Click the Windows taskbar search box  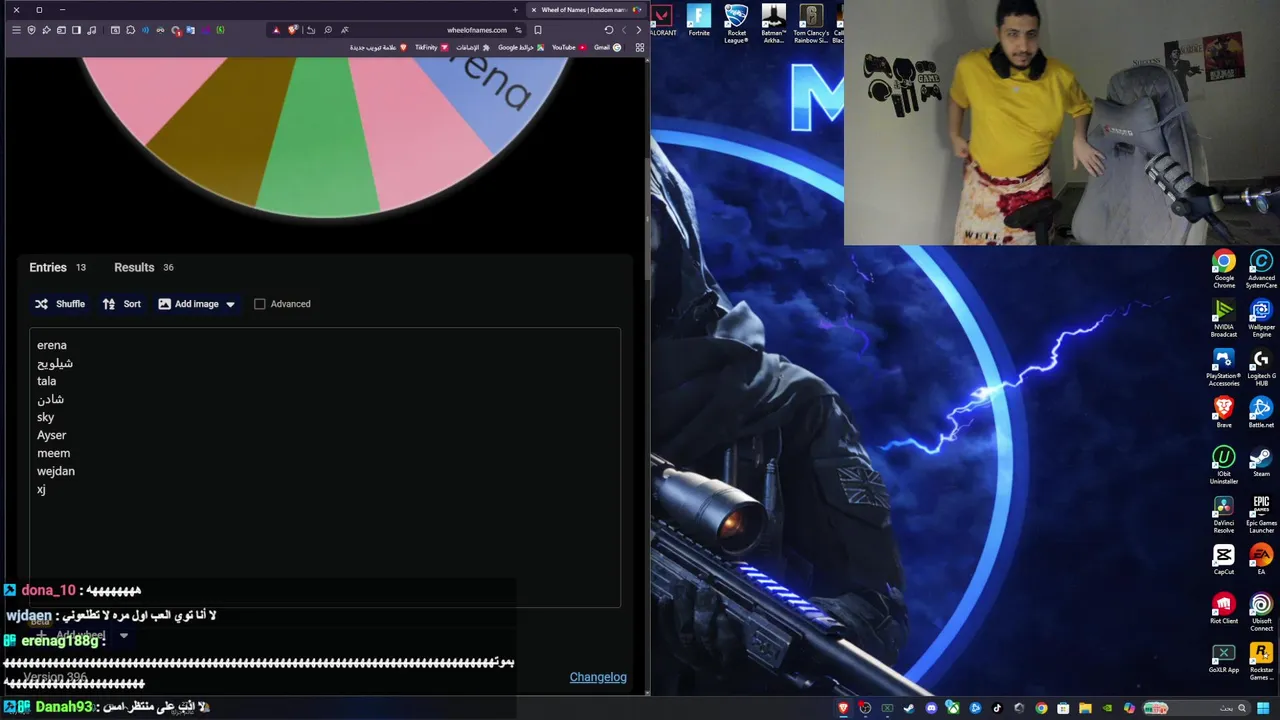pos(1197,708)
